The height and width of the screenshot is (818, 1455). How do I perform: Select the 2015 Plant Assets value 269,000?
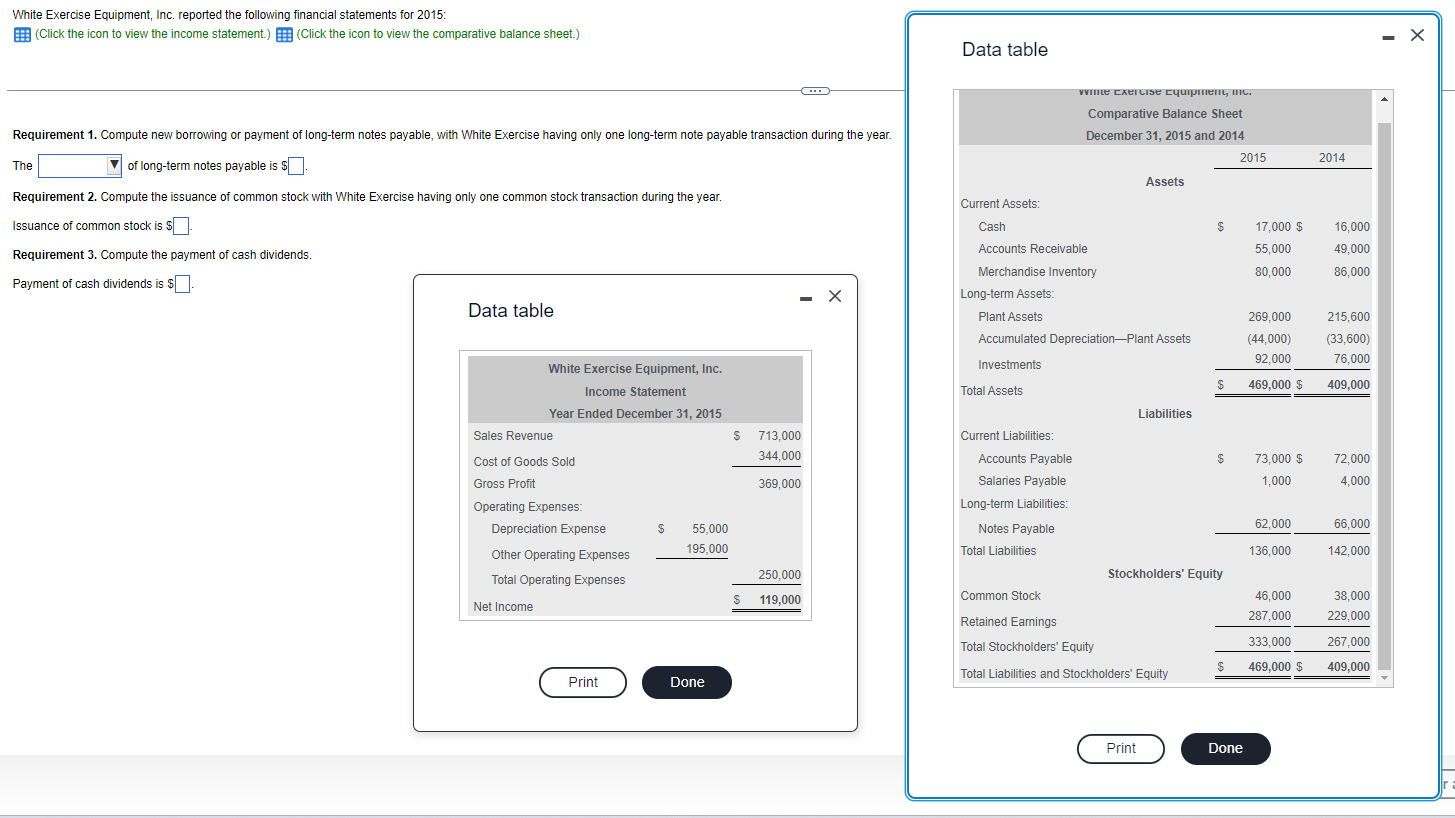point(1269,317)
